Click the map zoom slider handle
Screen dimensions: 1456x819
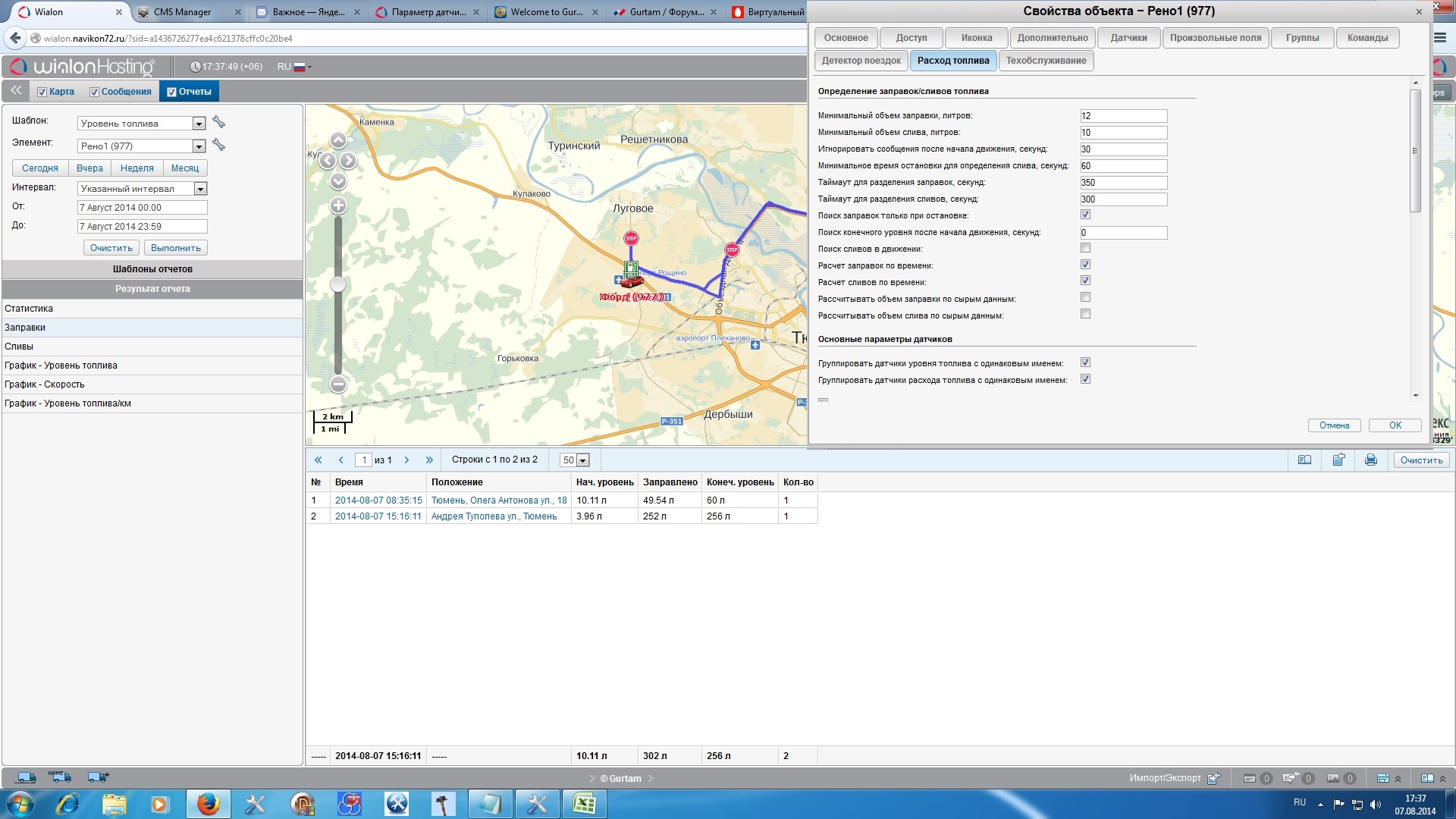click(x=338, y=284)
